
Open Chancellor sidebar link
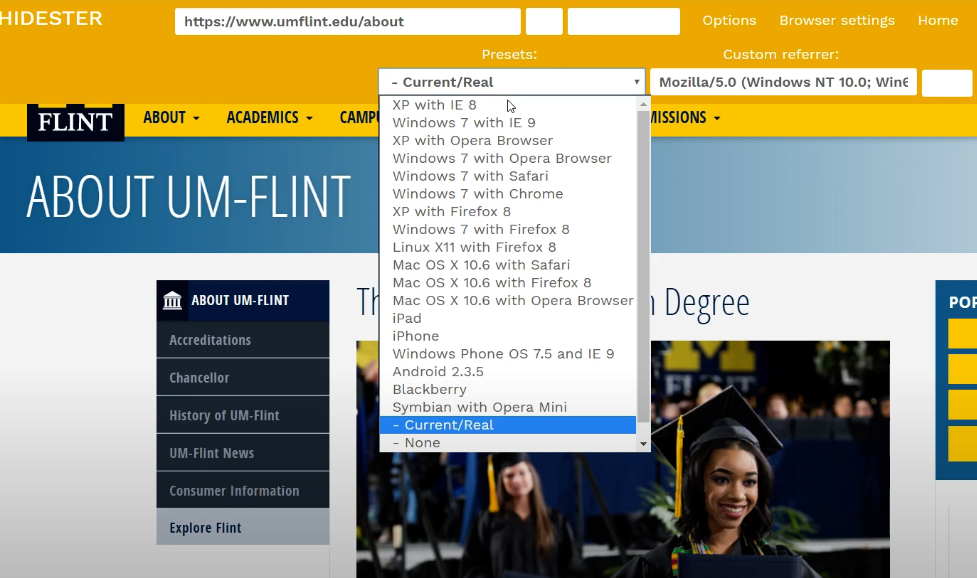pos(243,377)
